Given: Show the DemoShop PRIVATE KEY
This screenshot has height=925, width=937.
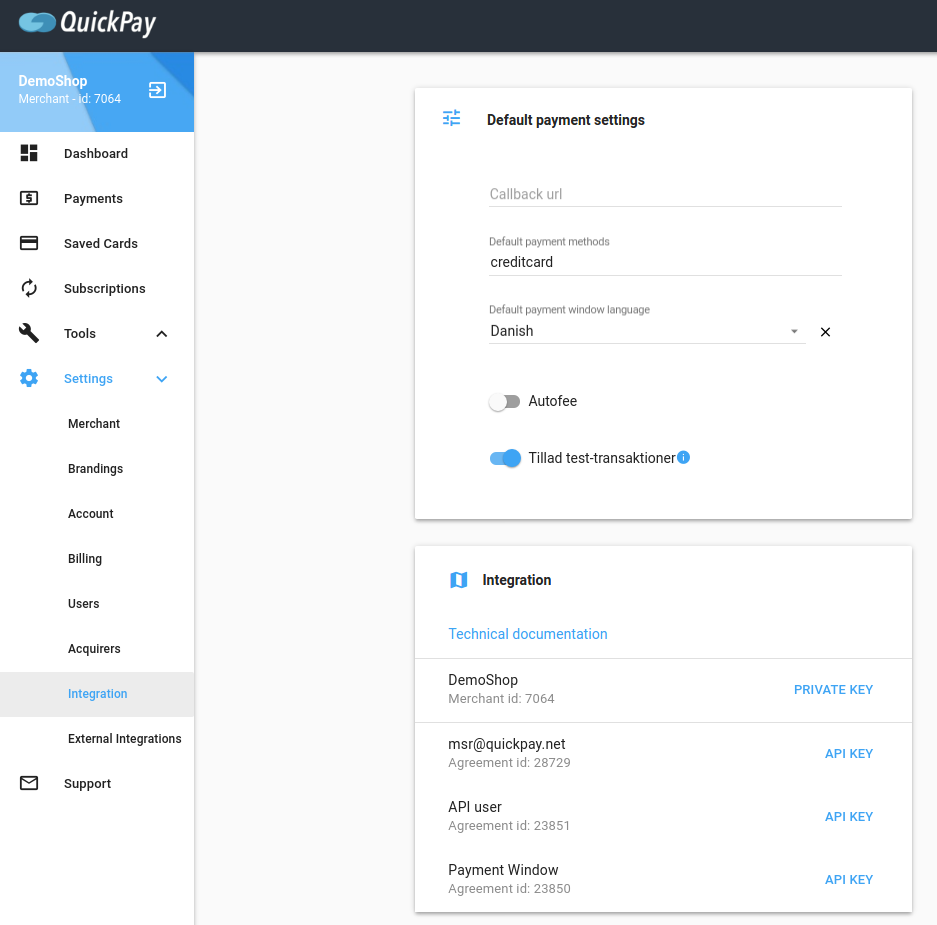Looking at the screenshot, I should tap(833, 690).
